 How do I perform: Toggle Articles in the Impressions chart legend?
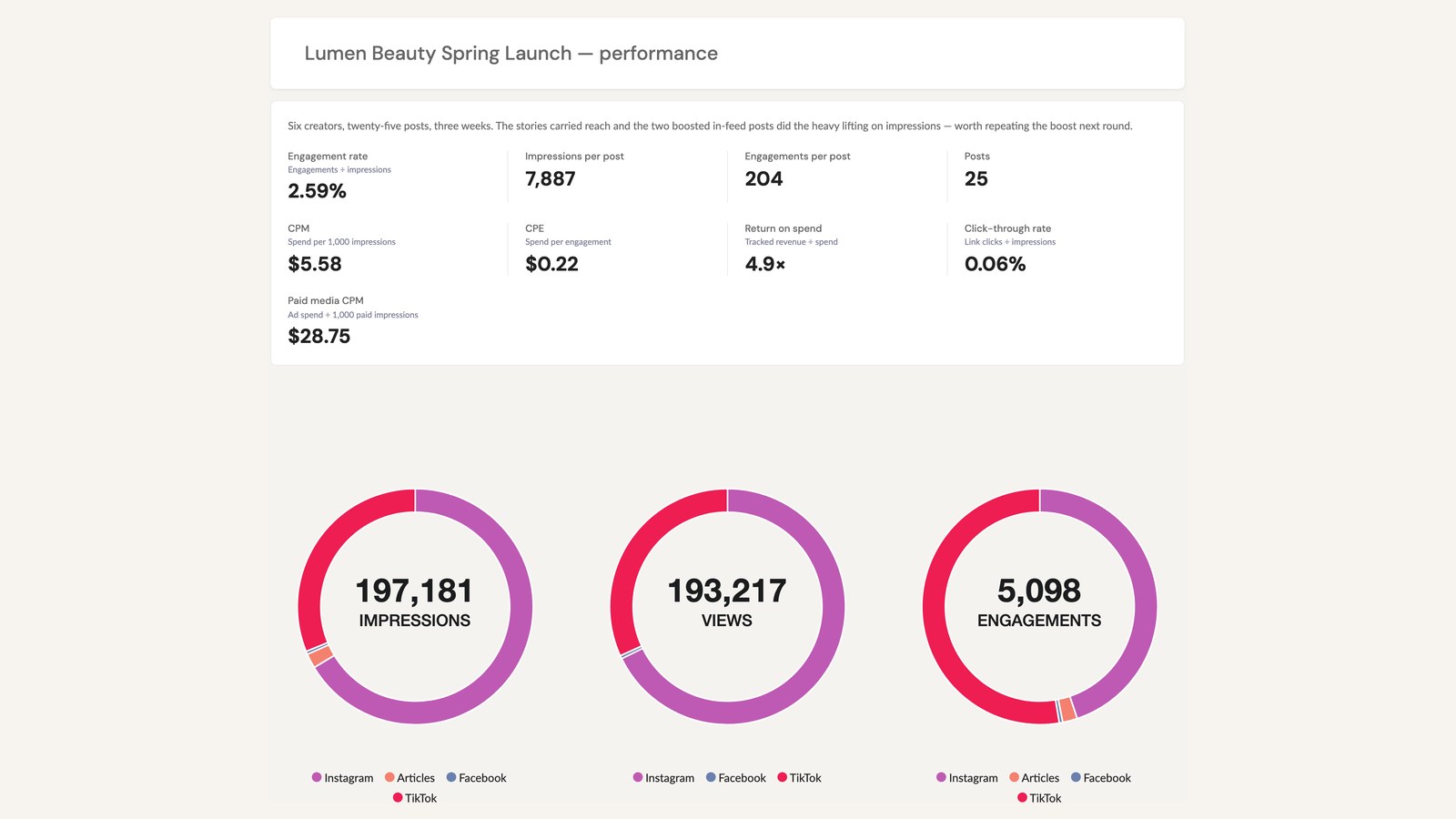(409, 778)
